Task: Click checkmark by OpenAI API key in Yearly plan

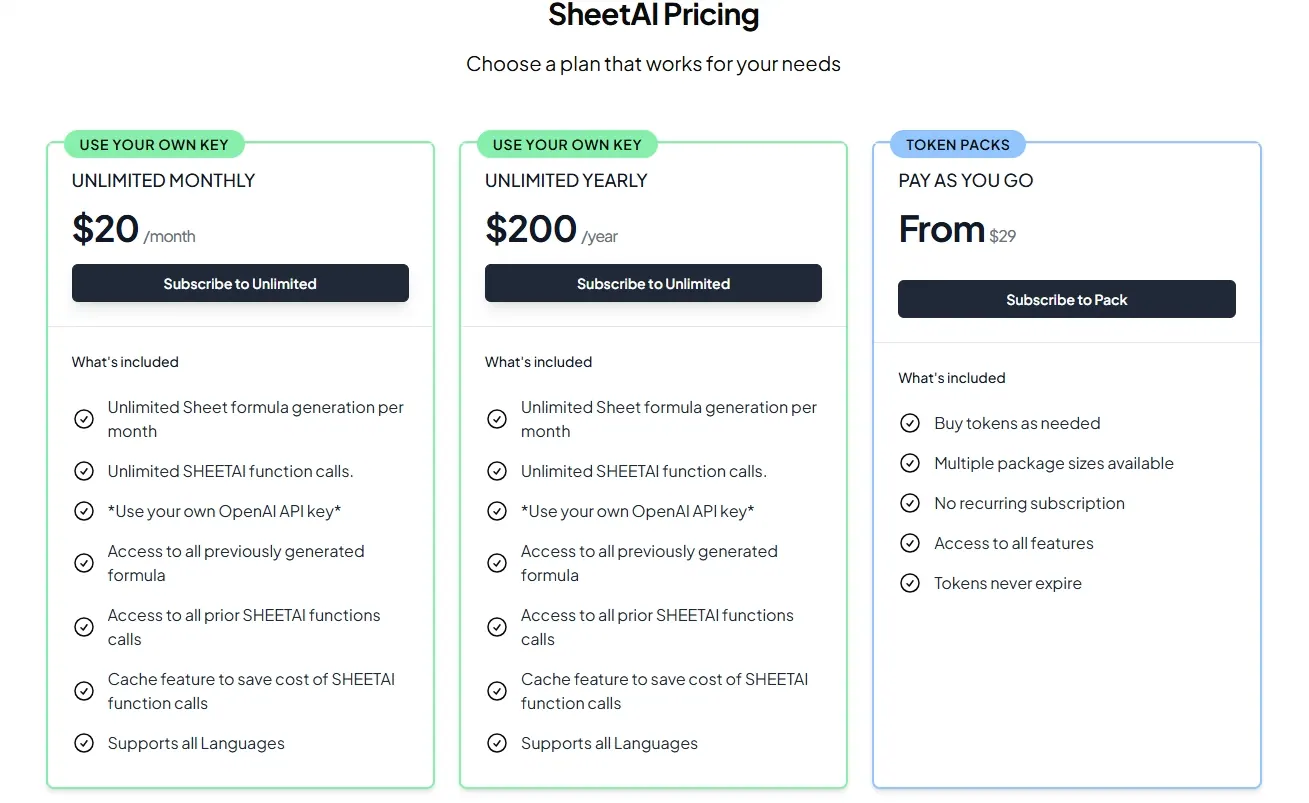Action: tap(497, 511)
